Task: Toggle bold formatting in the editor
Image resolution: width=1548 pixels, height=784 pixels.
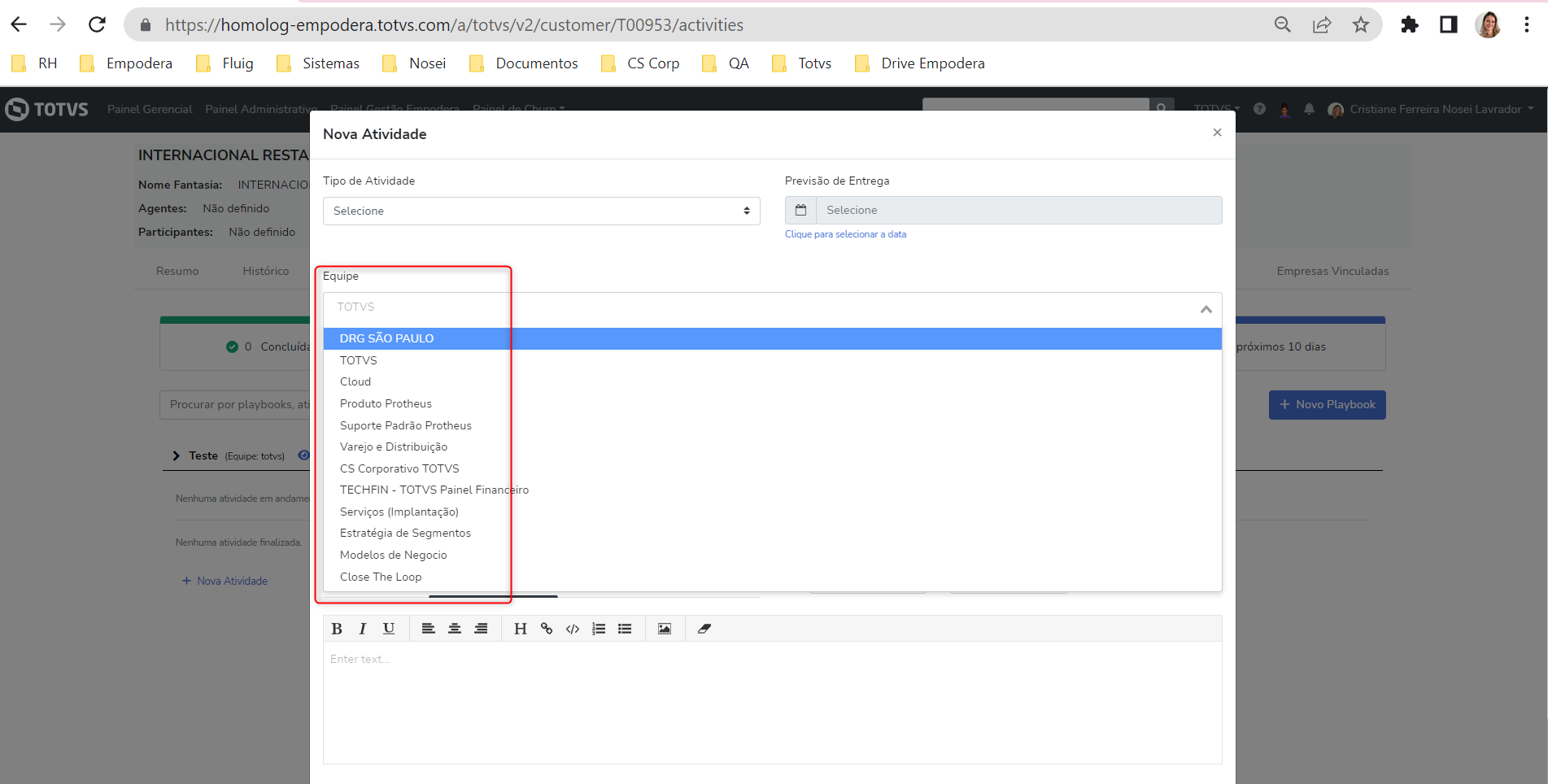Action: [x=337, y=629]
